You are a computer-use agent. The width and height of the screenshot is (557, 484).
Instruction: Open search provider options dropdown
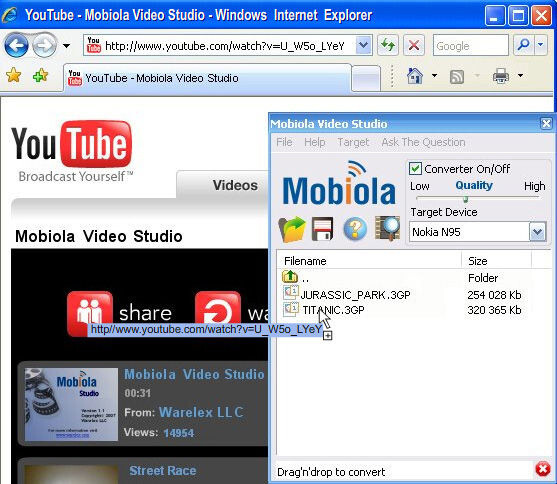tap(541, 45)
